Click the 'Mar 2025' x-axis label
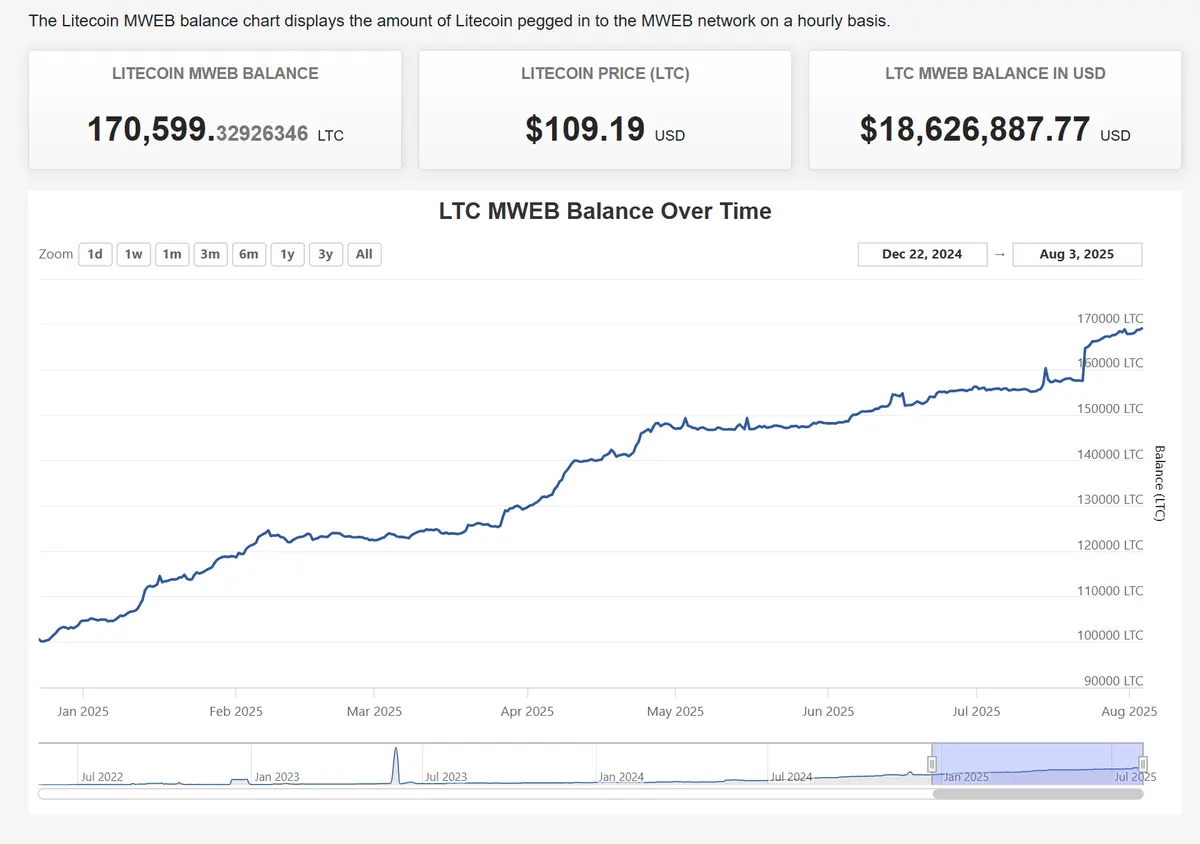1200x844 pixels. tap(374, 711)
